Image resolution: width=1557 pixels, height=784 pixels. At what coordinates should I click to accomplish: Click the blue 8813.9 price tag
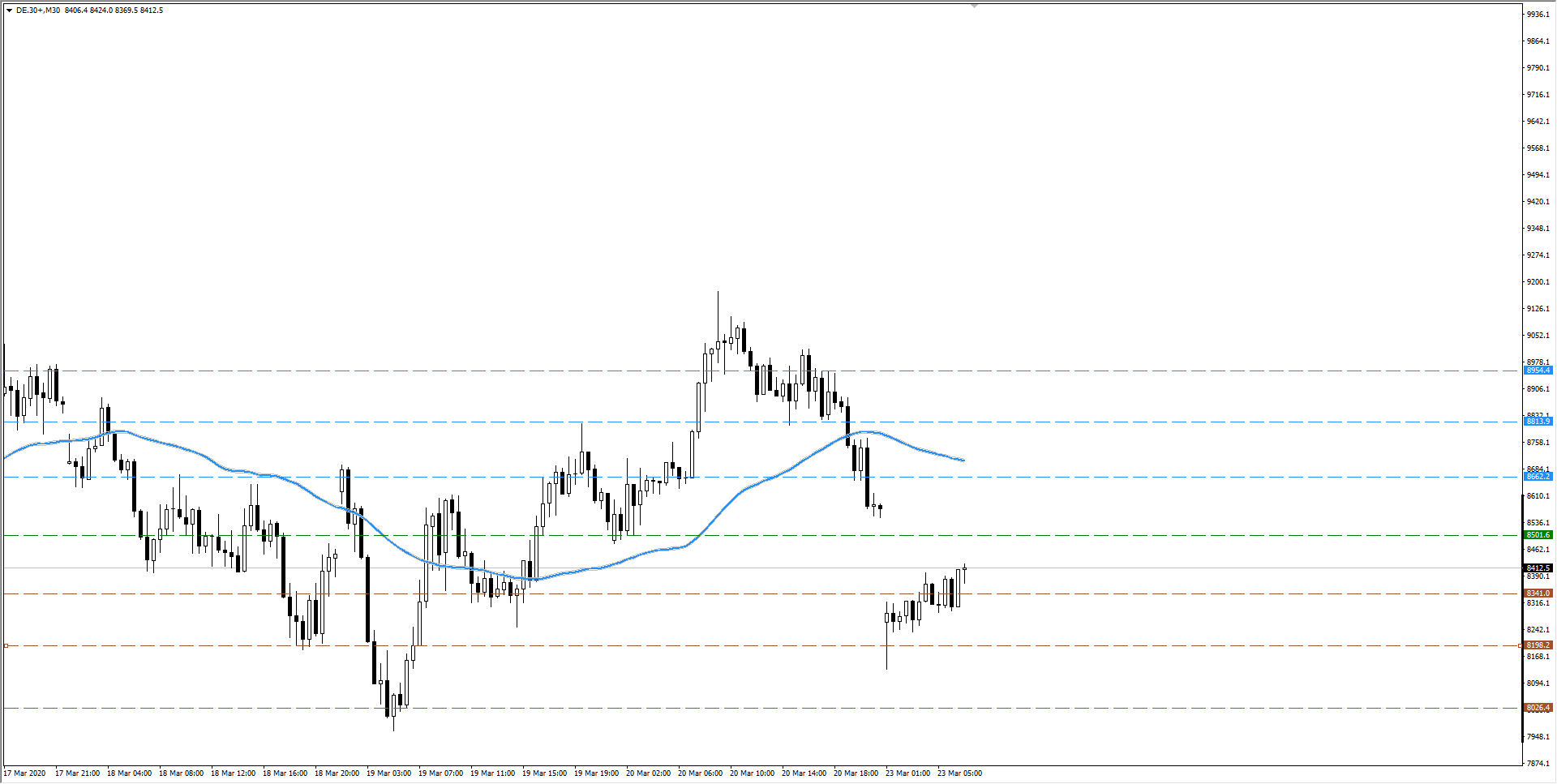1538,422
